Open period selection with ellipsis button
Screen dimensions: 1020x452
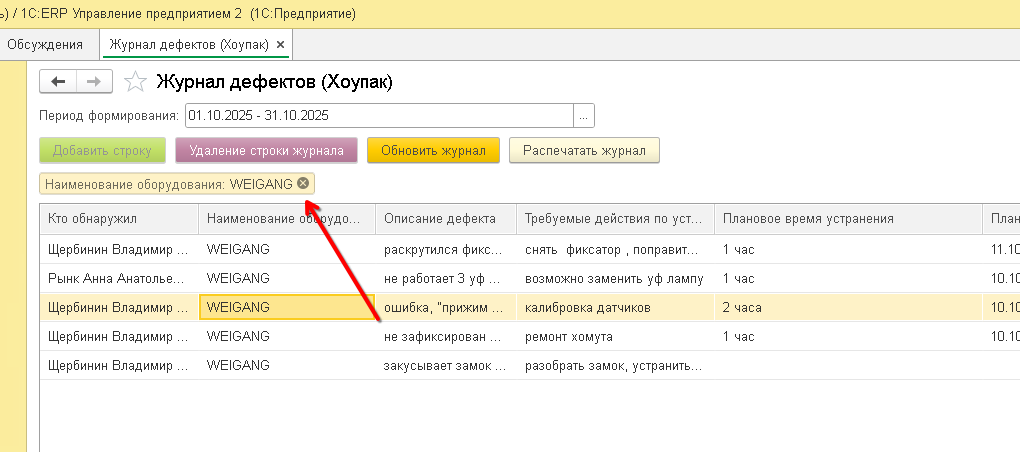(584, 115)
